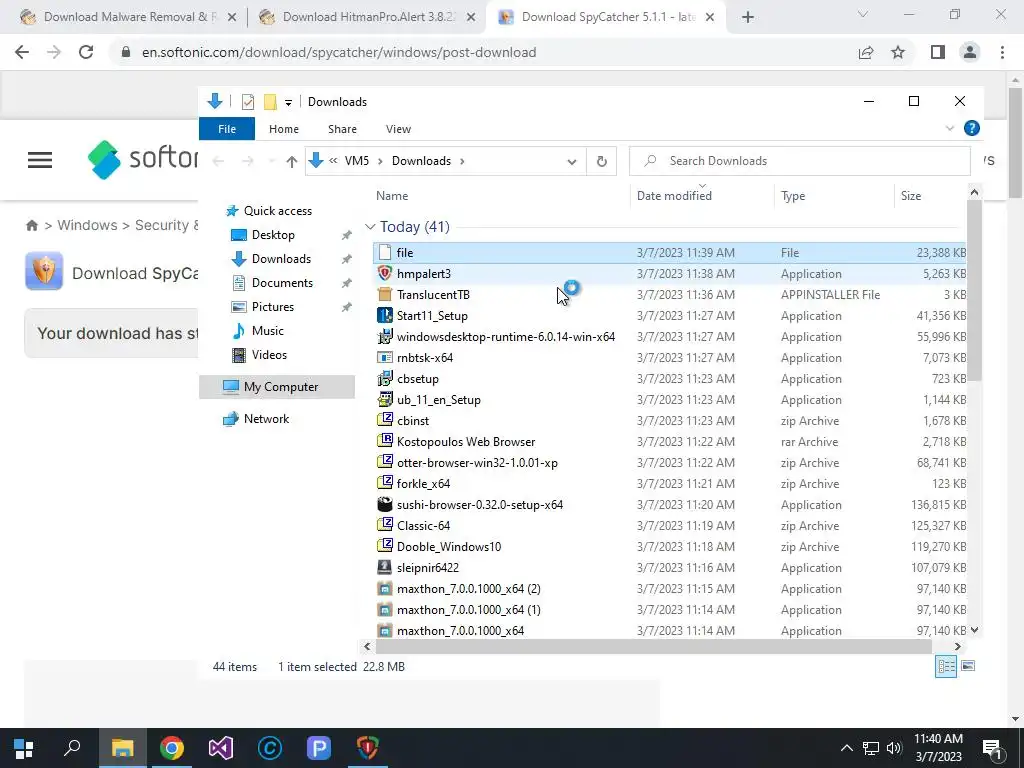Expand the ribbon with the chevron
The width and height of the screenshot is (1024, 768).
950,129
